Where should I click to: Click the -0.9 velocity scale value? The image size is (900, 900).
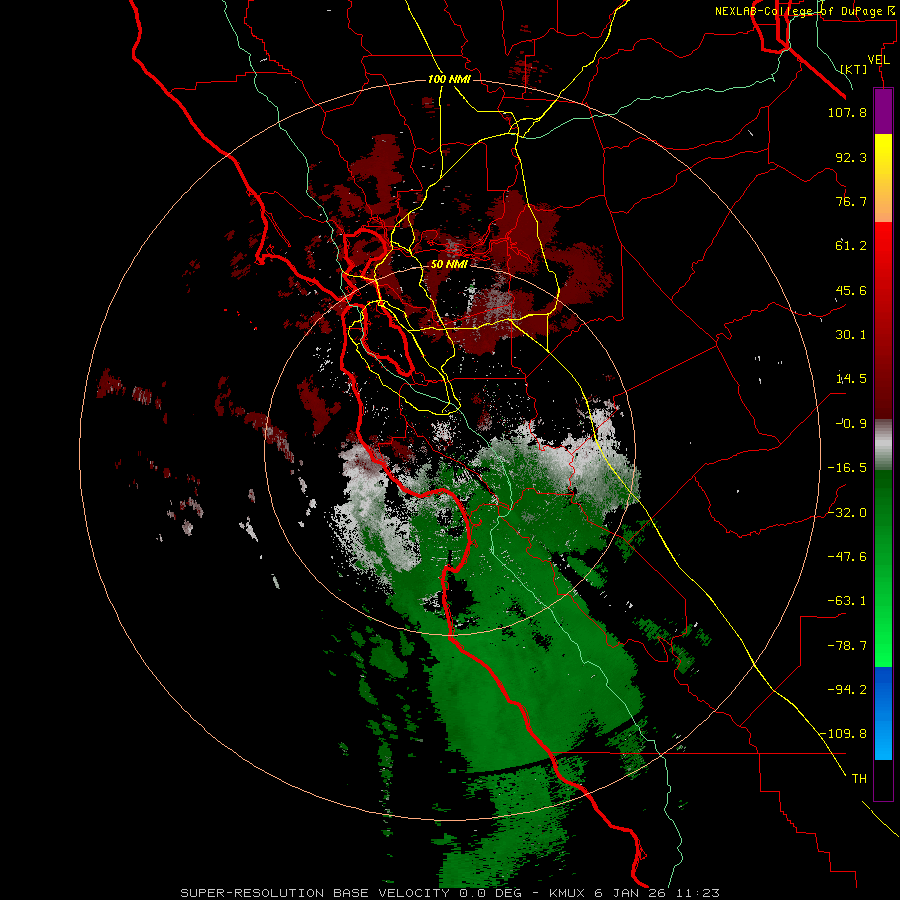[851, 424]
